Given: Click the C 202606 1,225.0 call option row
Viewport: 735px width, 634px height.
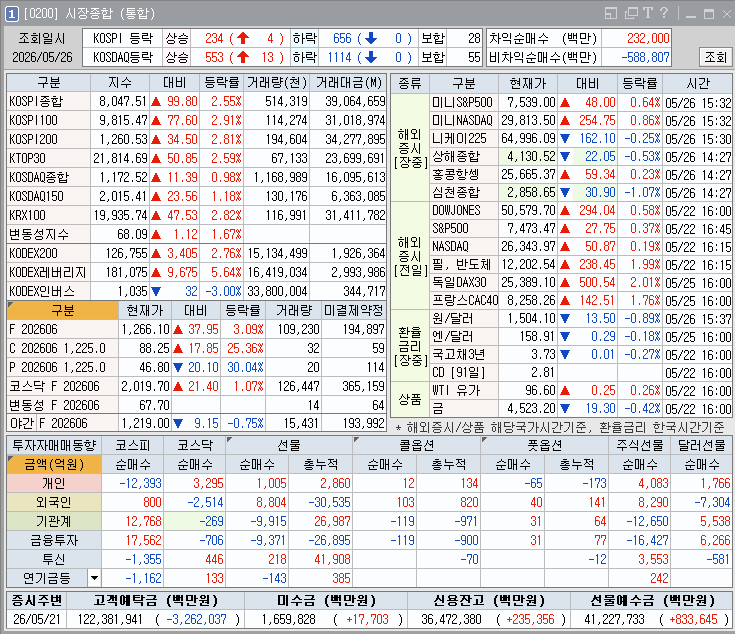Looking at the screenshot, I should [x=196, y=348].
